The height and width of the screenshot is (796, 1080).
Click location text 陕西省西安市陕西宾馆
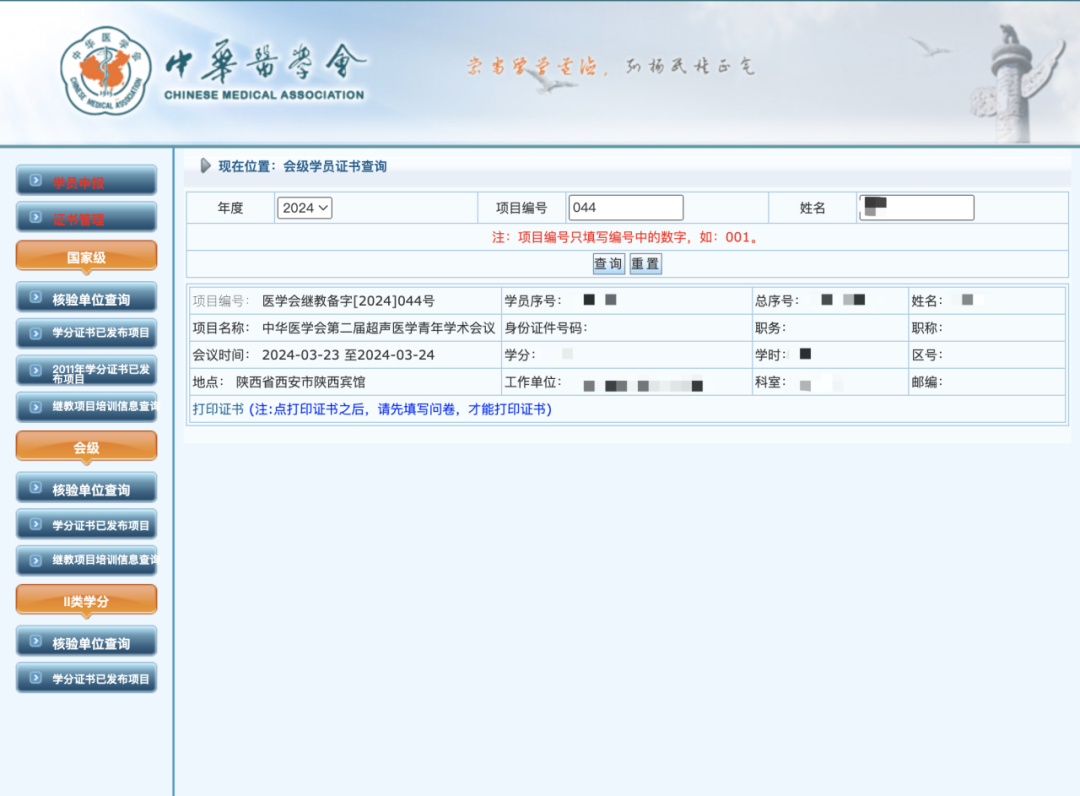point(300,382)
